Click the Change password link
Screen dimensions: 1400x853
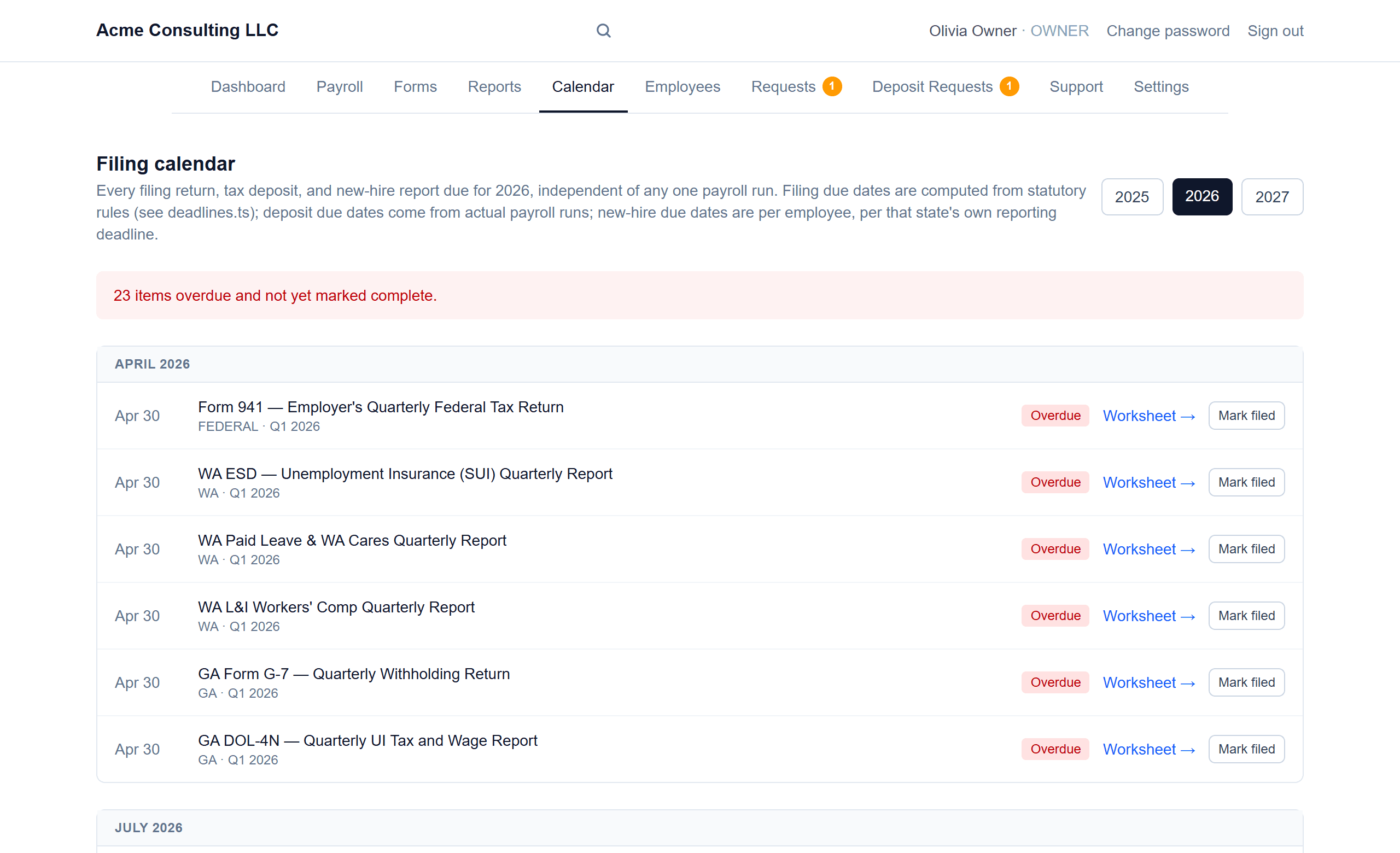1168,31
